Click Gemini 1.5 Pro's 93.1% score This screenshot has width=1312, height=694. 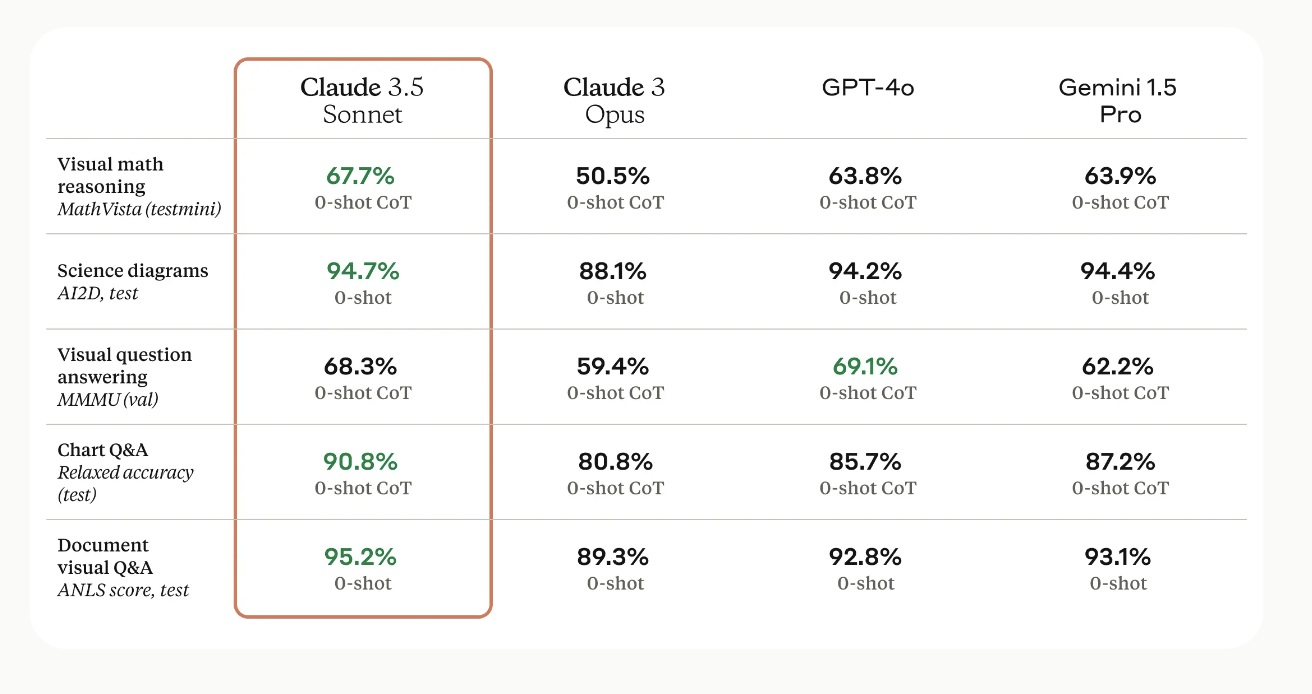pyautogui.click(x=1118, y=557)
